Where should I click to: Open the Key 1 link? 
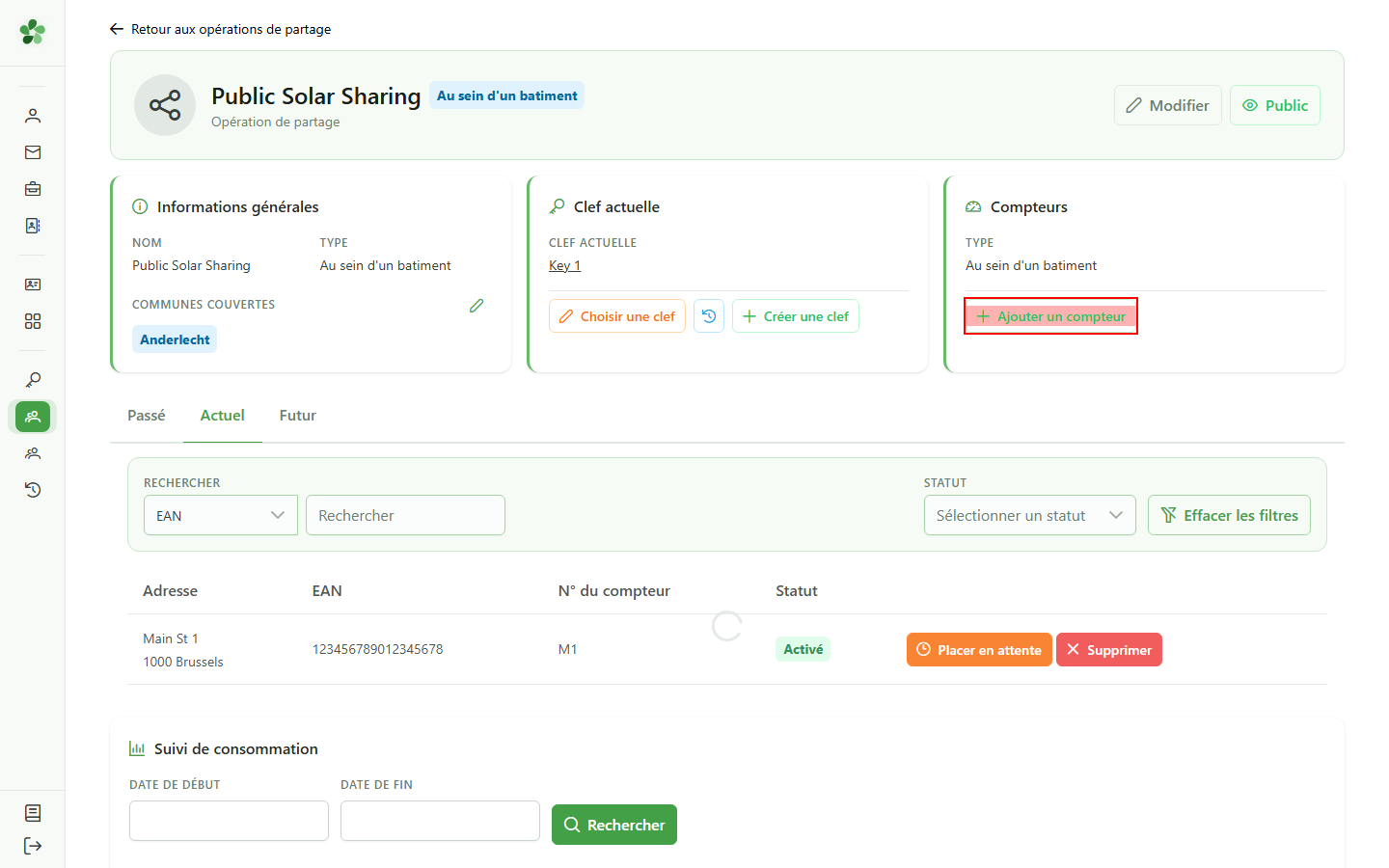[x=565, y=265]
